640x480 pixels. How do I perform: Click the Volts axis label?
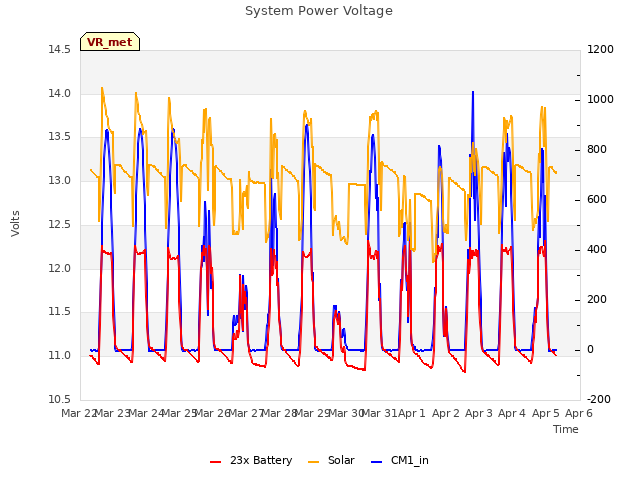(16, 223)
